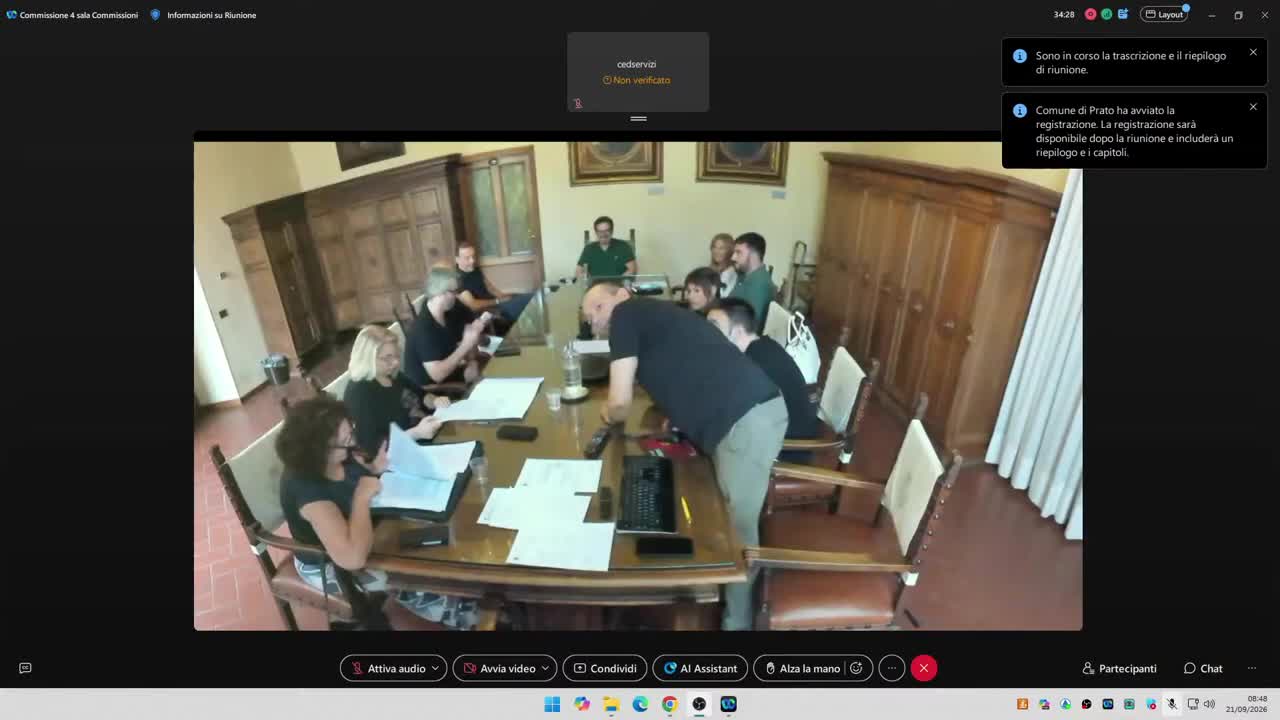Launch Microsoft Edge from the taskbar

(x=640, y=704)
